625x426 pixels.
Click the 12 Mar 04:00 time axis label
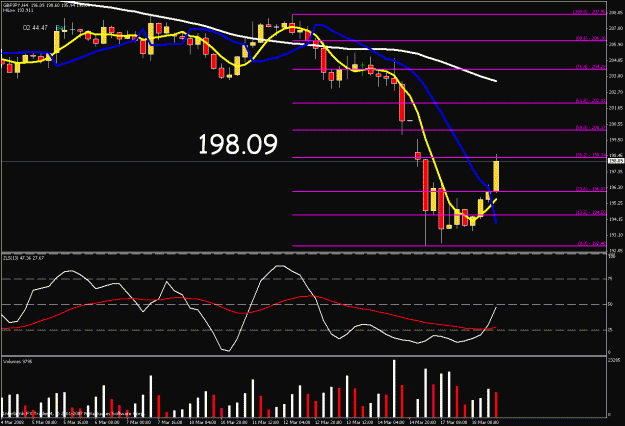click(x=299, y=422)
